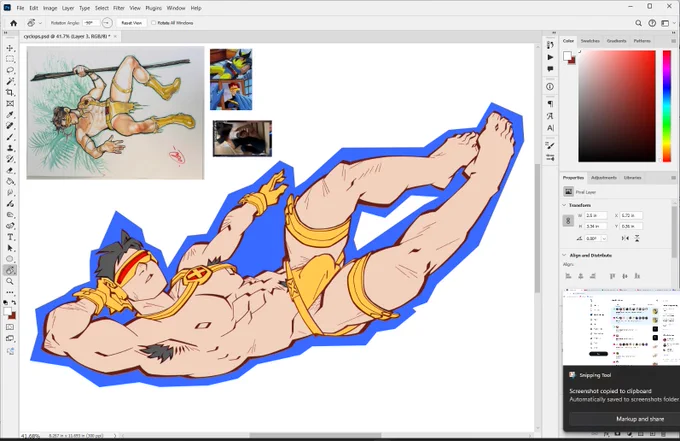Select the Move tool
This screenshot has width=680, height=441.
(x=10, y=48)
